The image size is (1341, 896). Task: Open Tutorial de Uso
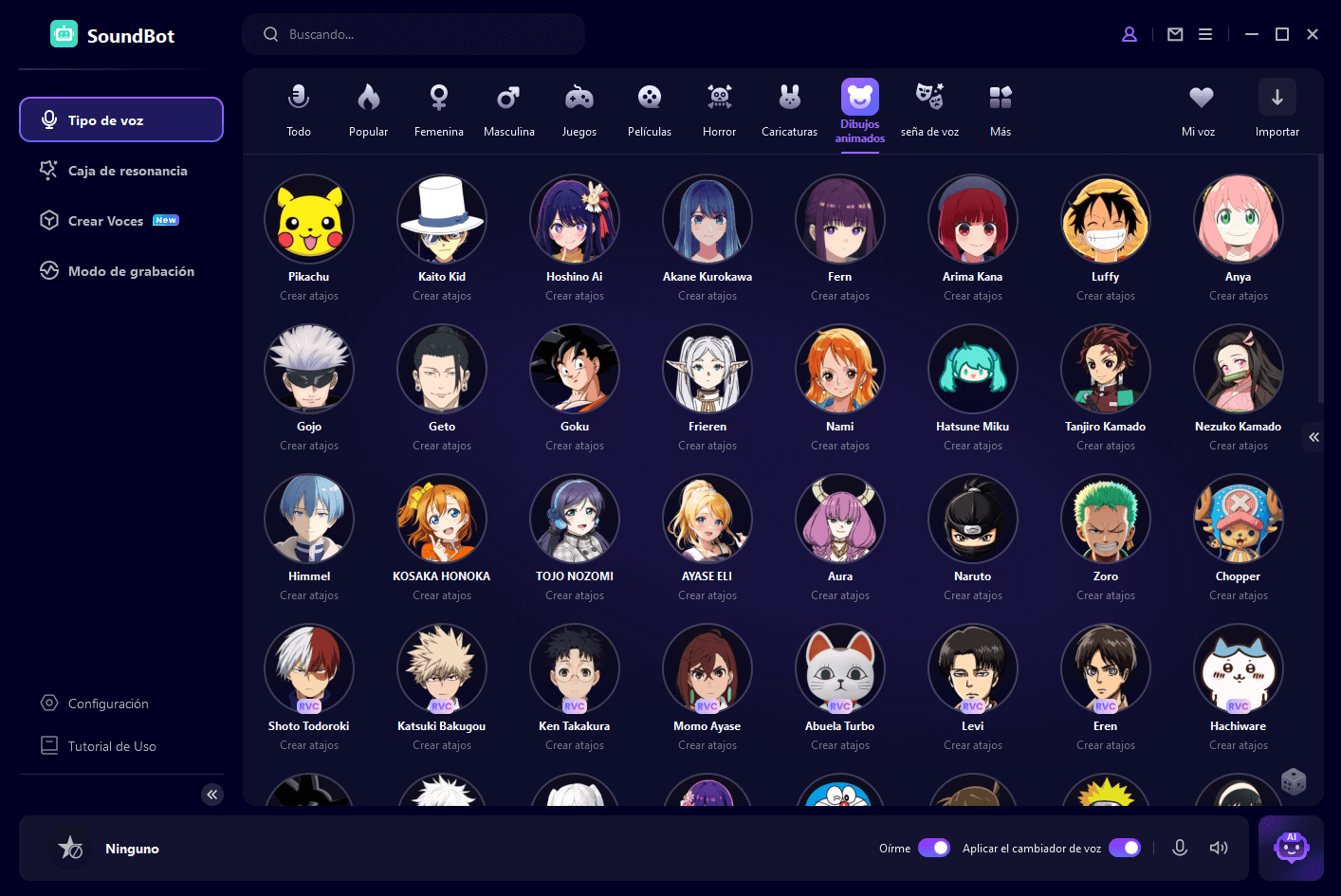(x=99, y=746)
